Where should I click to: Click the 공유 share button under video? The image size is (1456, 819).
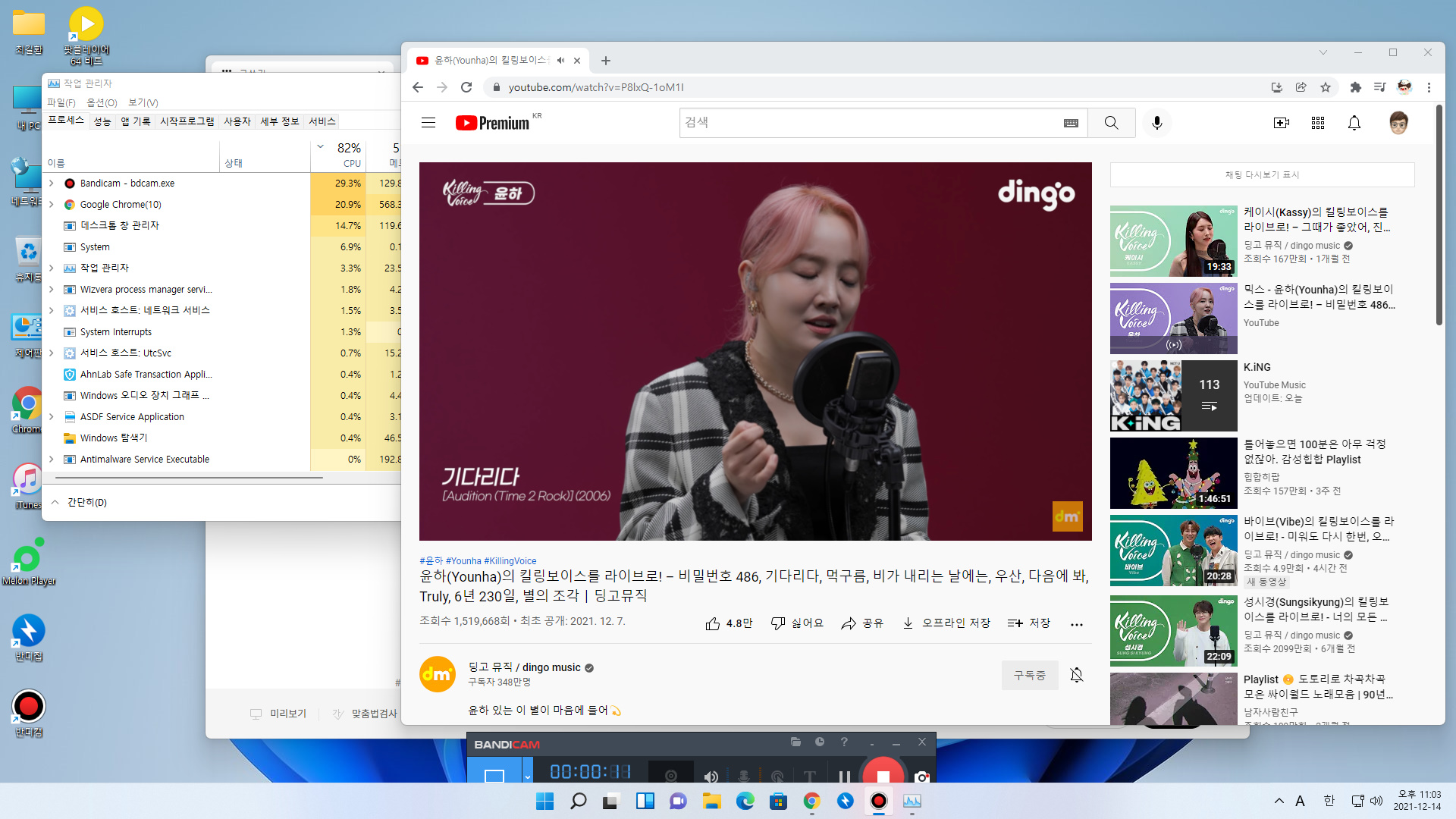[862, 623]
